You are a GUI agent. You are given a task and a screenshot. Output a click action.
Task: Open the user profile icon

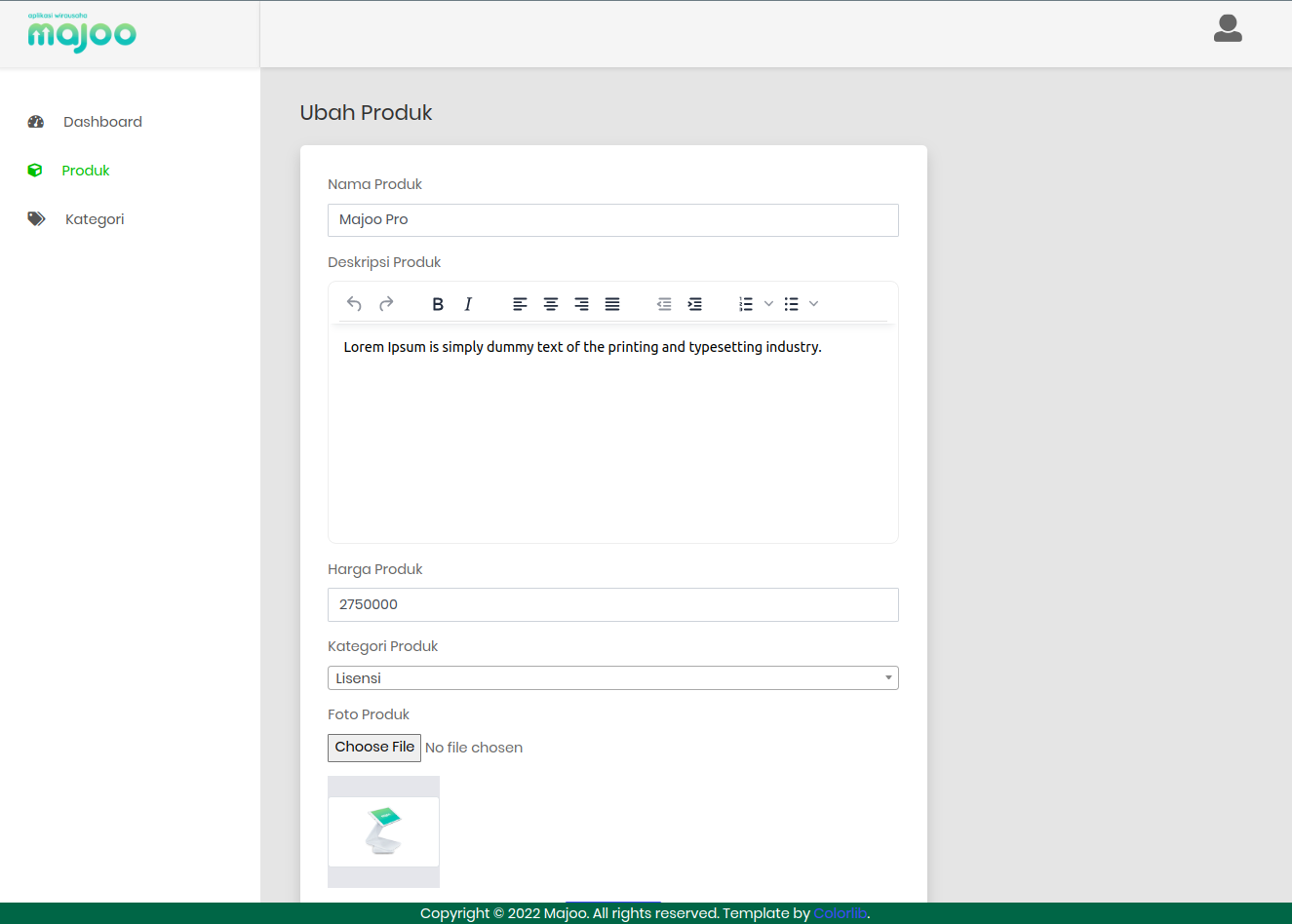[x=1228, y=28]
